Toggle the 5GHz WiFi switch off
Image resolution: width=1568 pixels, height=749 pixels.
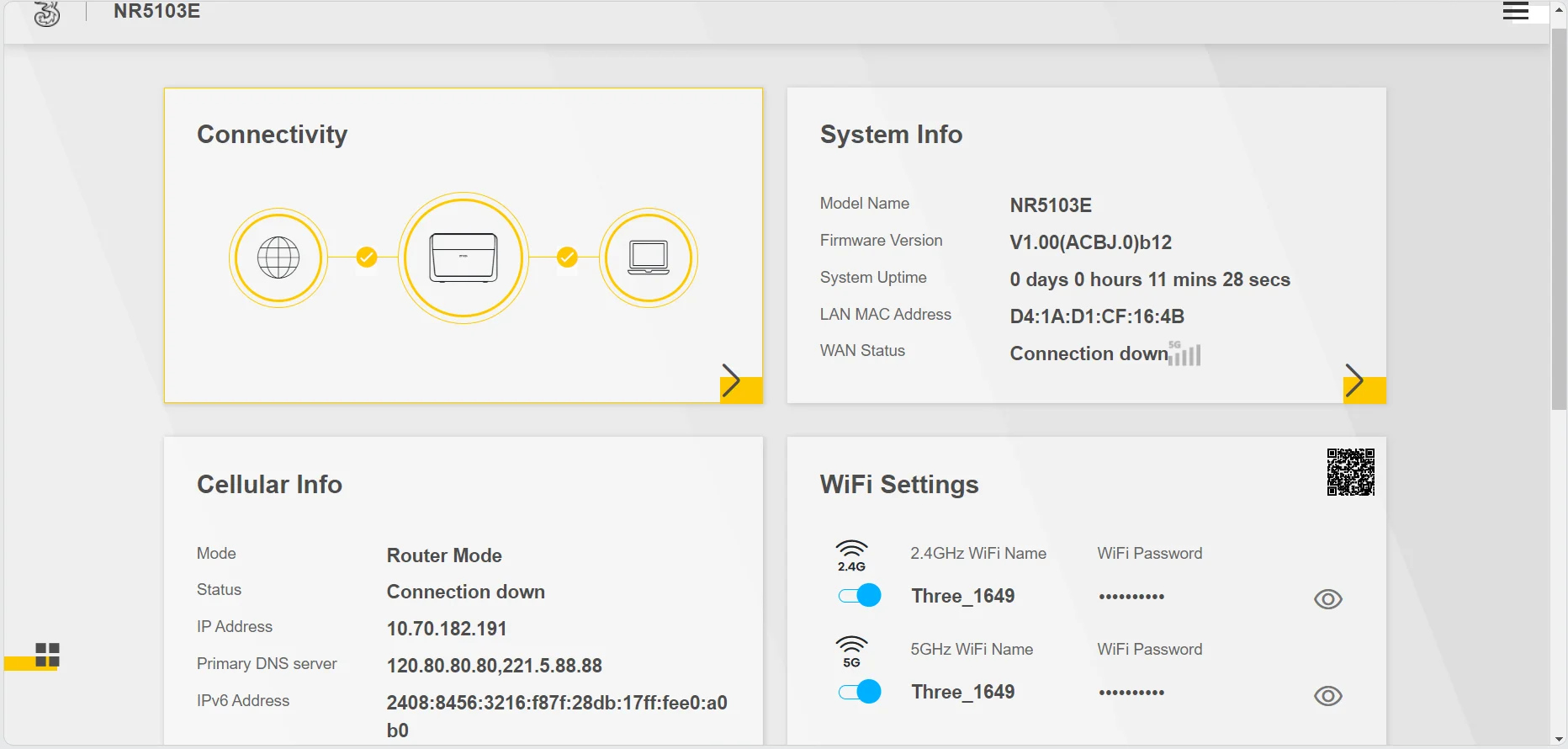tap(860, 692)
